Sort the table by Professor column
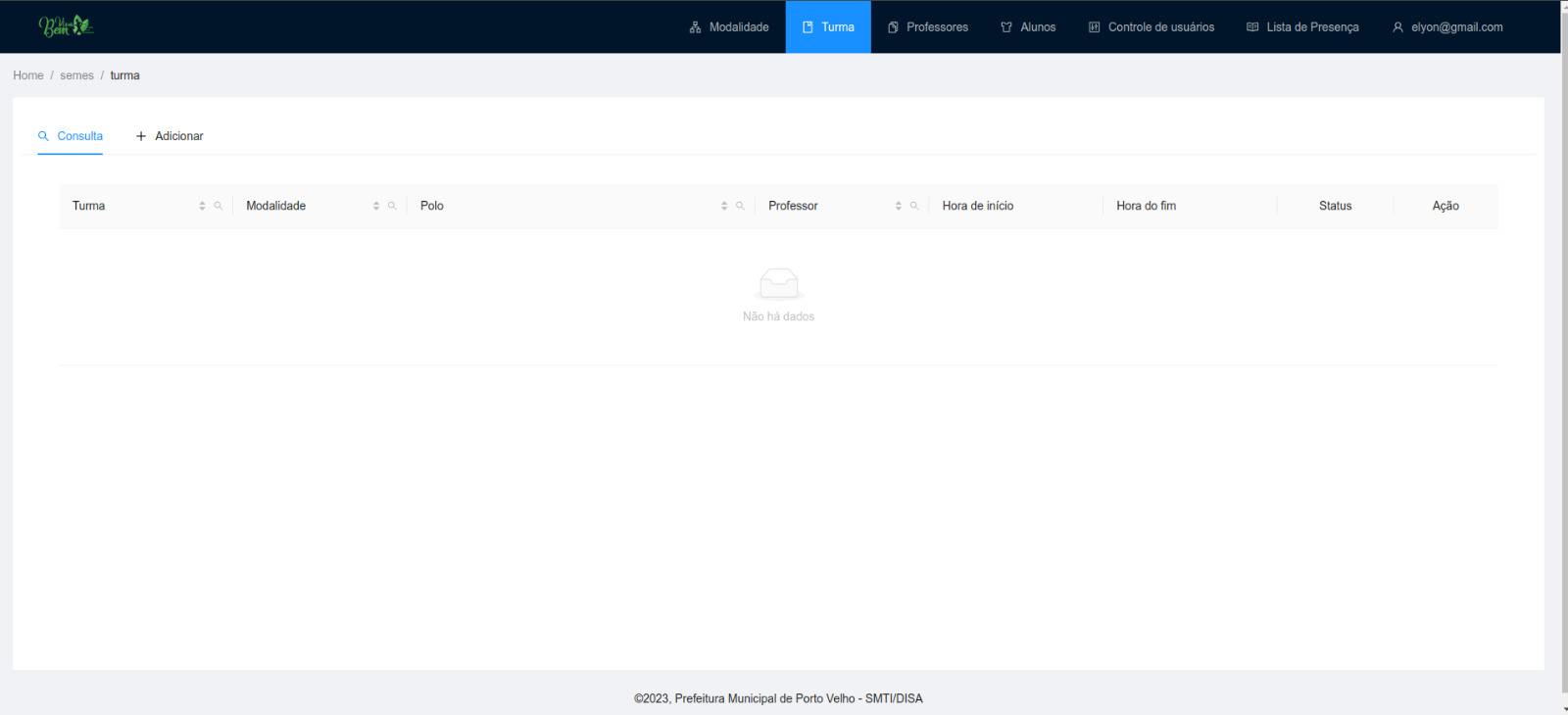The image size is (1568, 715). pos(899,206)
